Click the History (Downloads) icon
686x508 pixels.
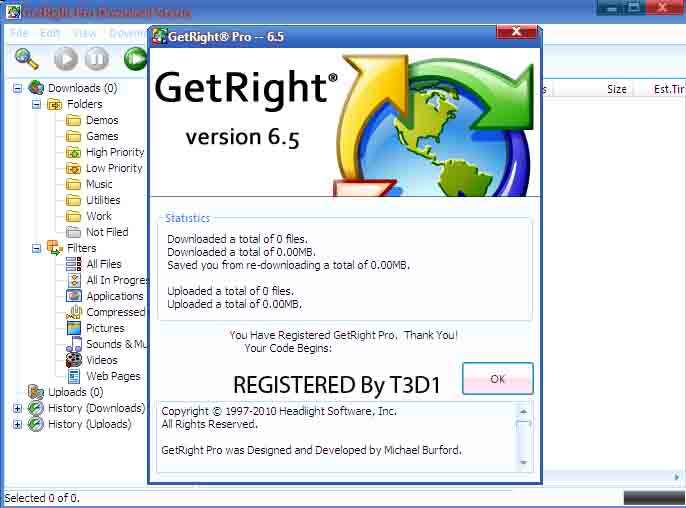click(36, 408)
